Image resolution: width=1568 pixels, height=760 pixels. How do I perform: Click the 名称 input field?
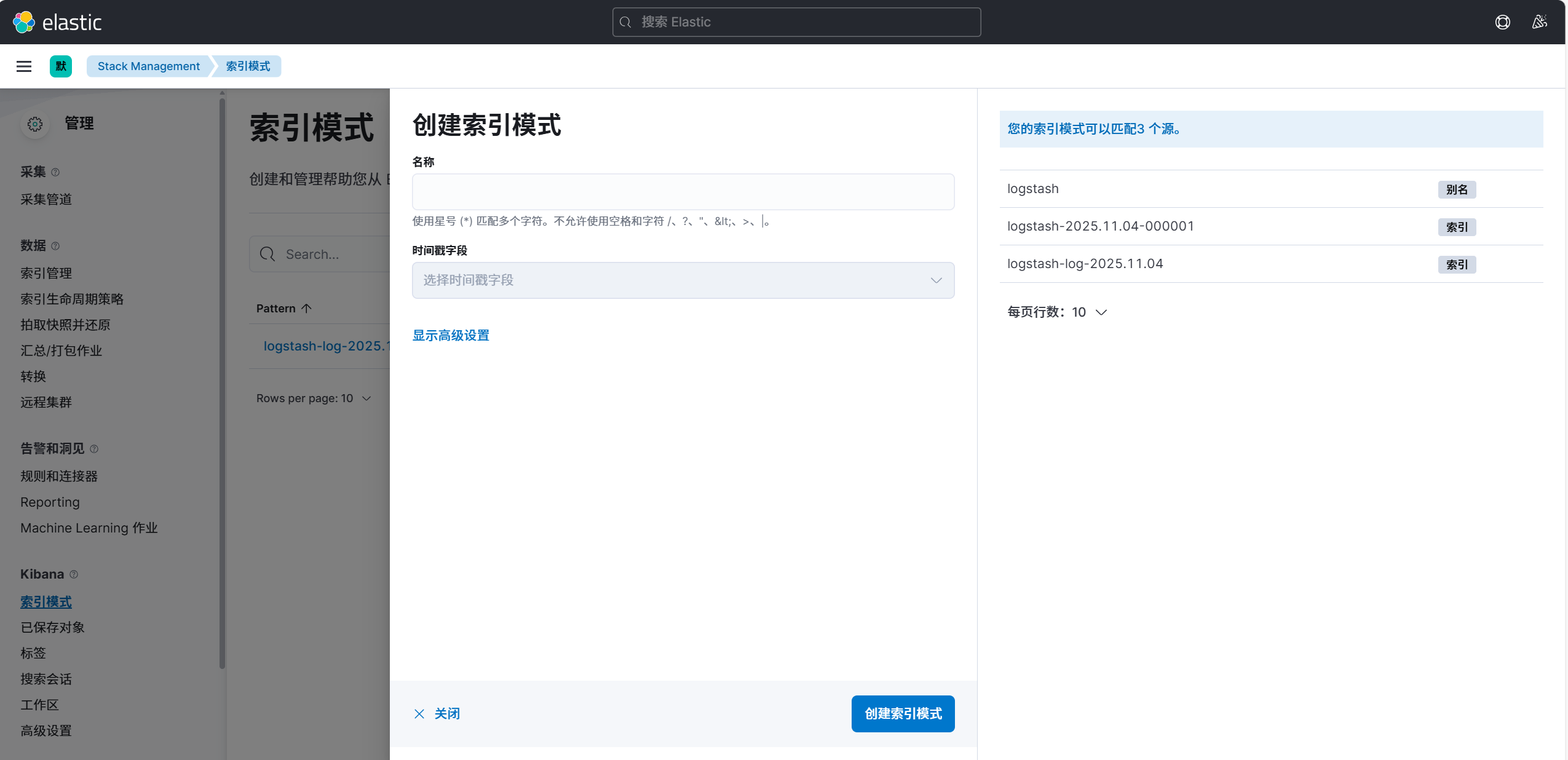coord(683,192)
